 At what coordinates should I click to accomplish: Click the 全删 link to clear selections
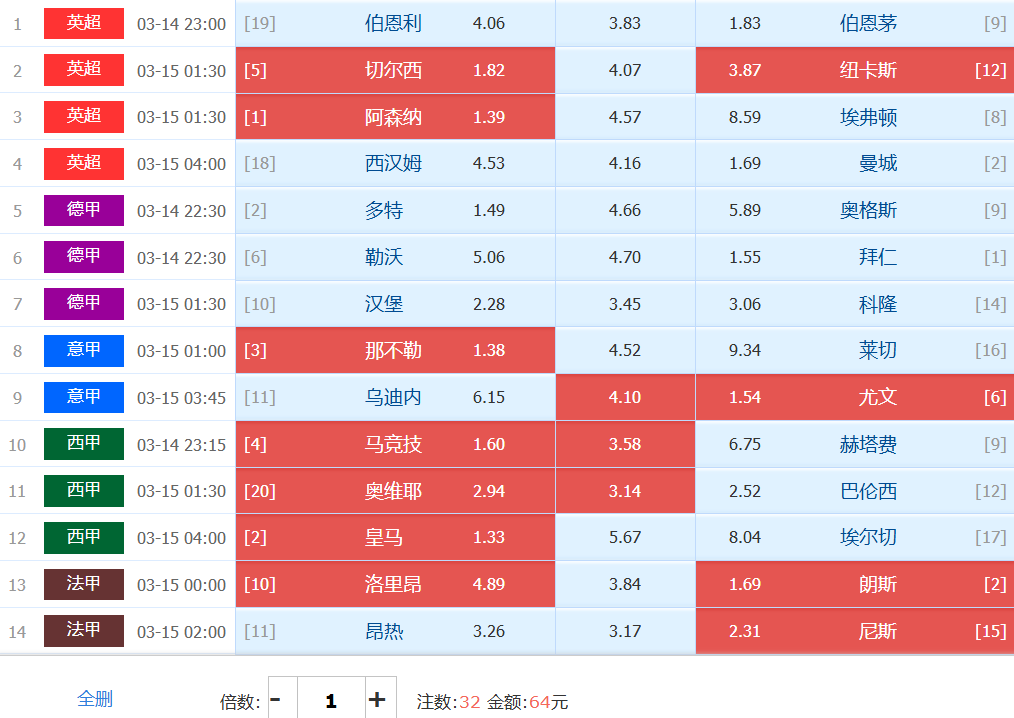[x=95, y=699]
